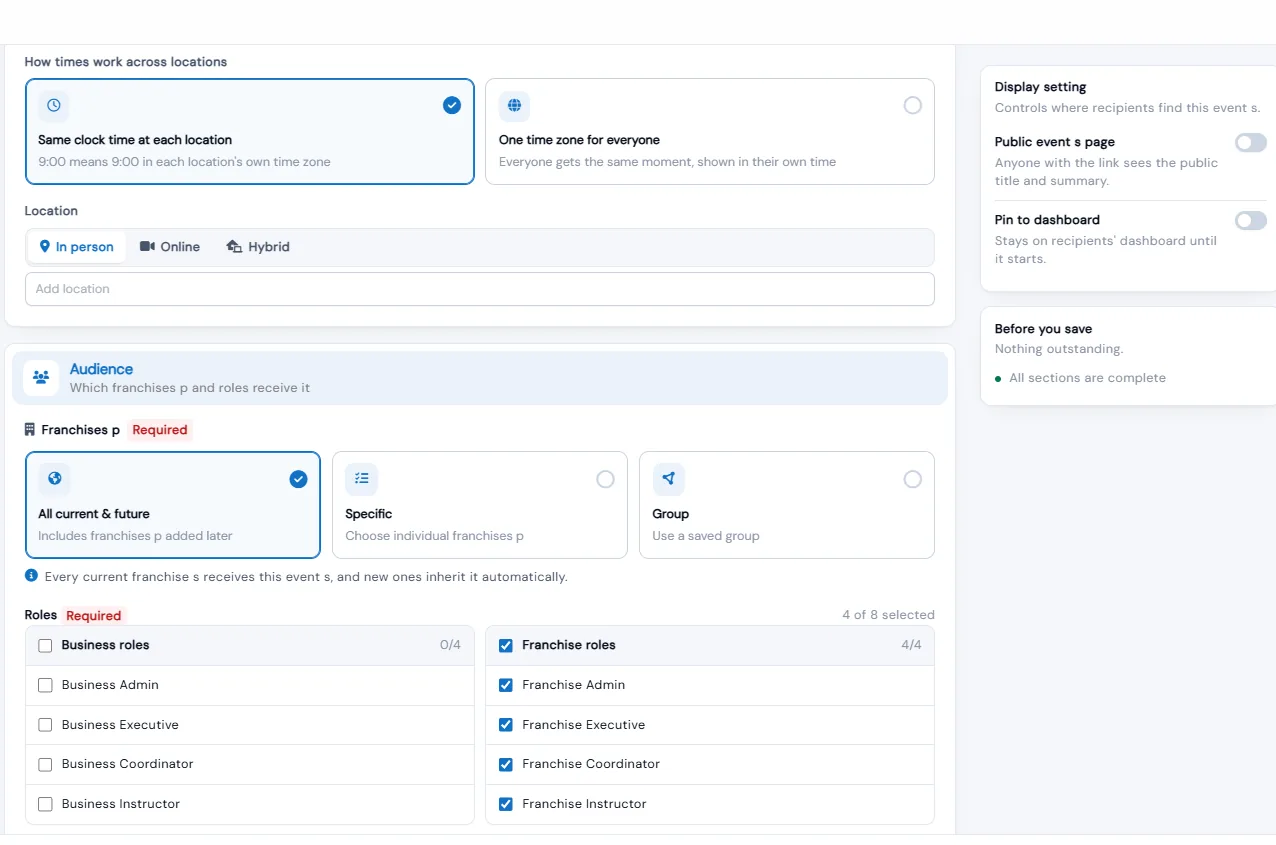The width and height of the screenshot is (1276, 845).
Task: Uncheck the Franchise Executive role
Action: [505, 725]
